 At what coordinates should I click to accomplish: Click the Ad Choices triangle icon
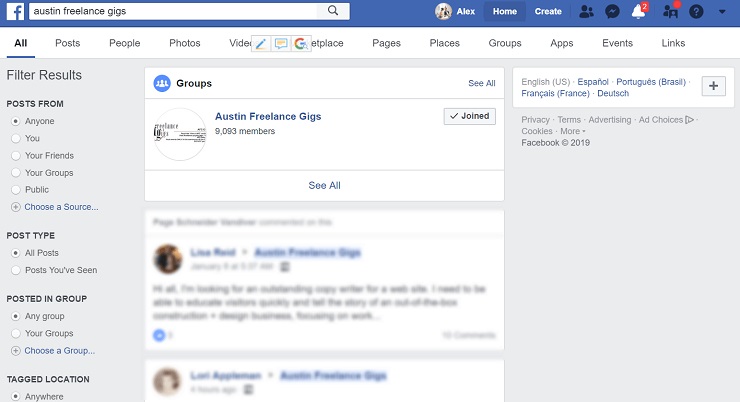690,120
